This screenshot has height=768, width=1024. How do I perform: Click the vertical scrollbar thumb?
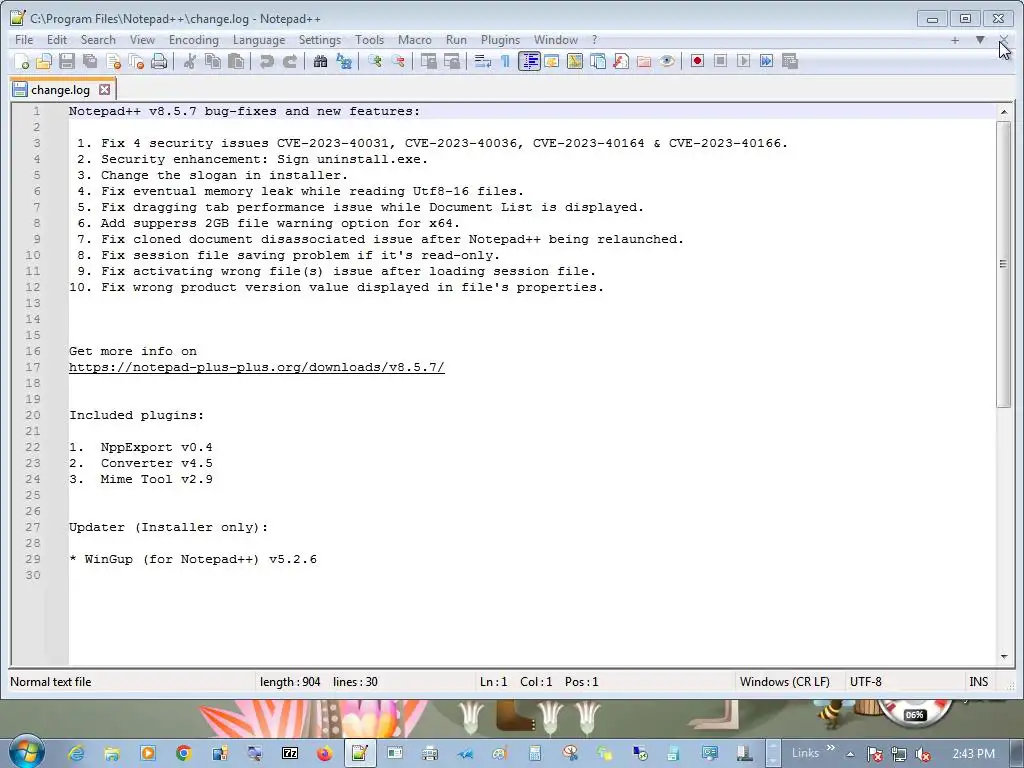pos(1004,264)
